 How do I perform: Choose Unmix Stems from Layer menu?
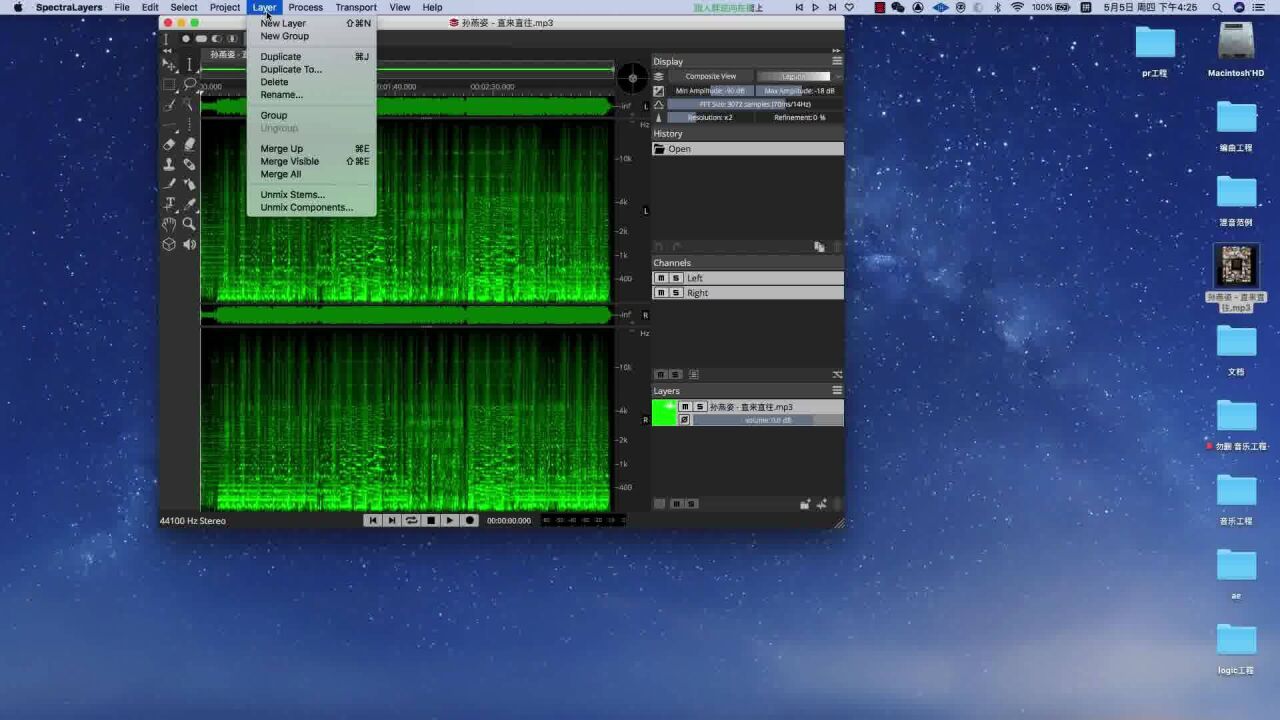[x=292, y=195]
